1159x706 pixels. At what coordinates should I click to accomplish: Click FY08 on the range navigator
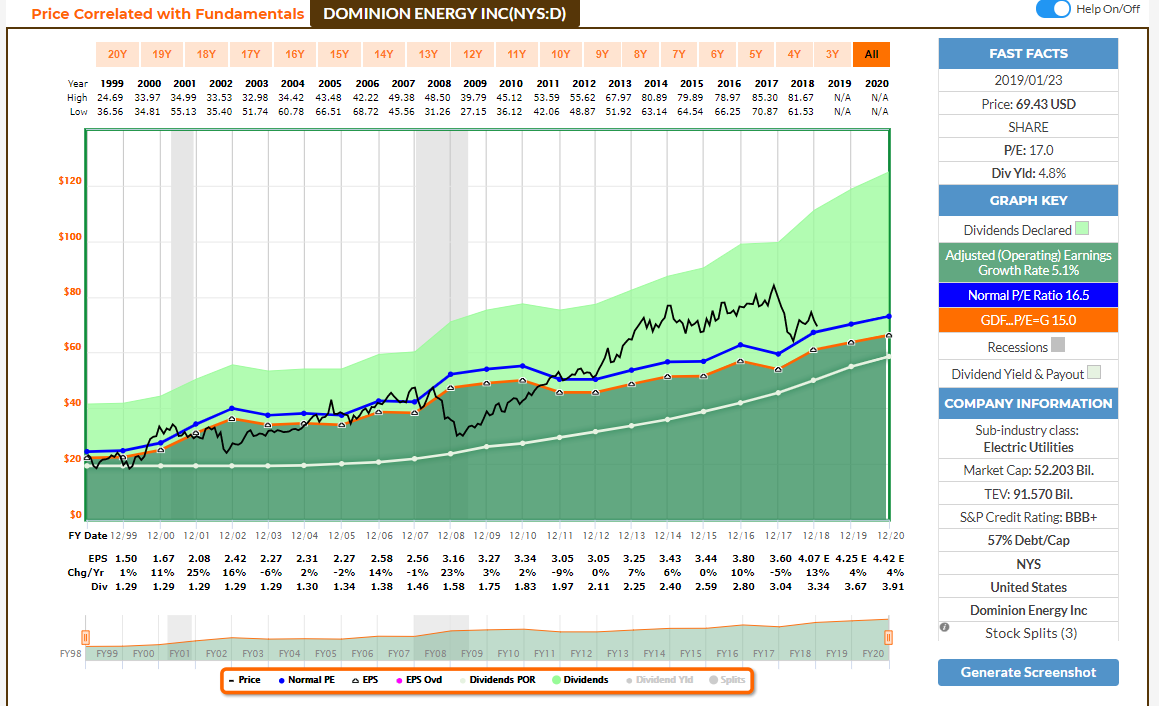pos(435,654)
